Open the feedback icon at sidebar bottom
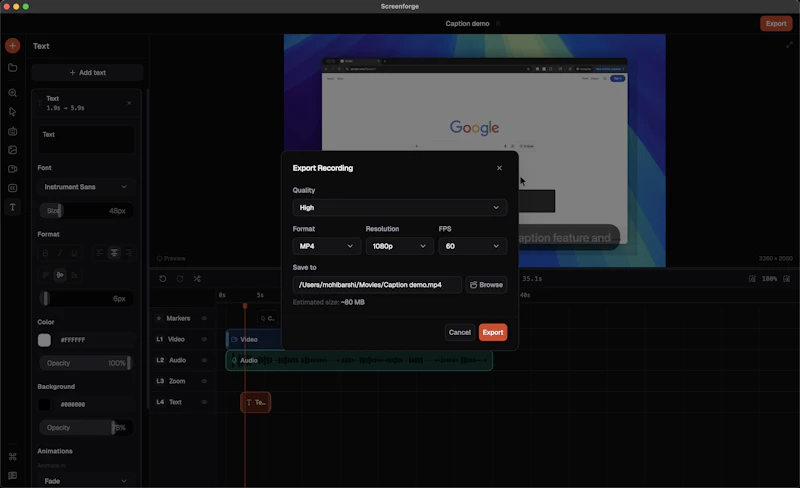This screenshot has width=800, height=488. click(12, 476)
